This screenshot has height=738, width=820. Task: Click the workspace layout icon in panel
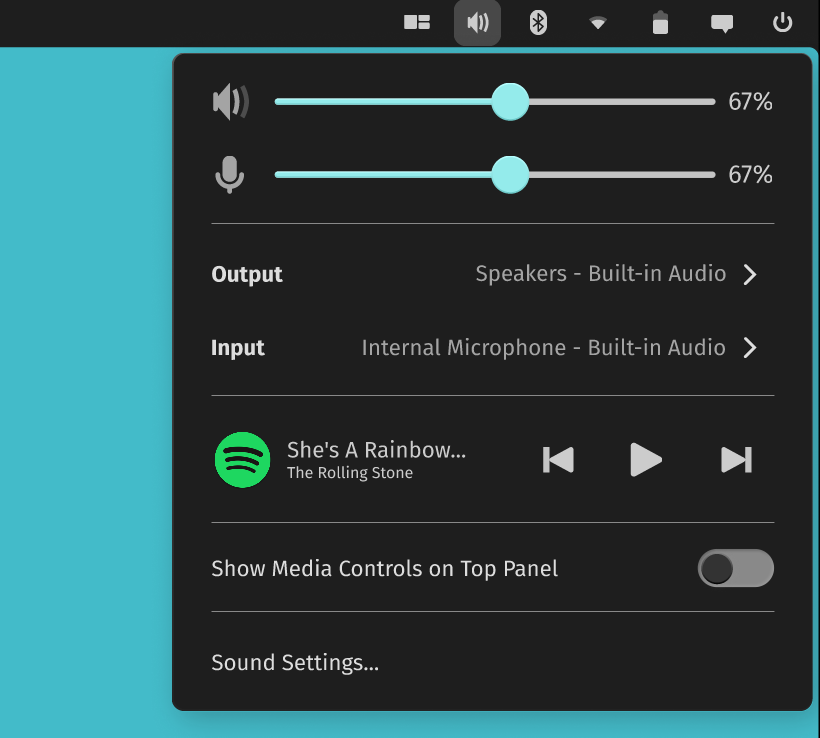[417, 22]
